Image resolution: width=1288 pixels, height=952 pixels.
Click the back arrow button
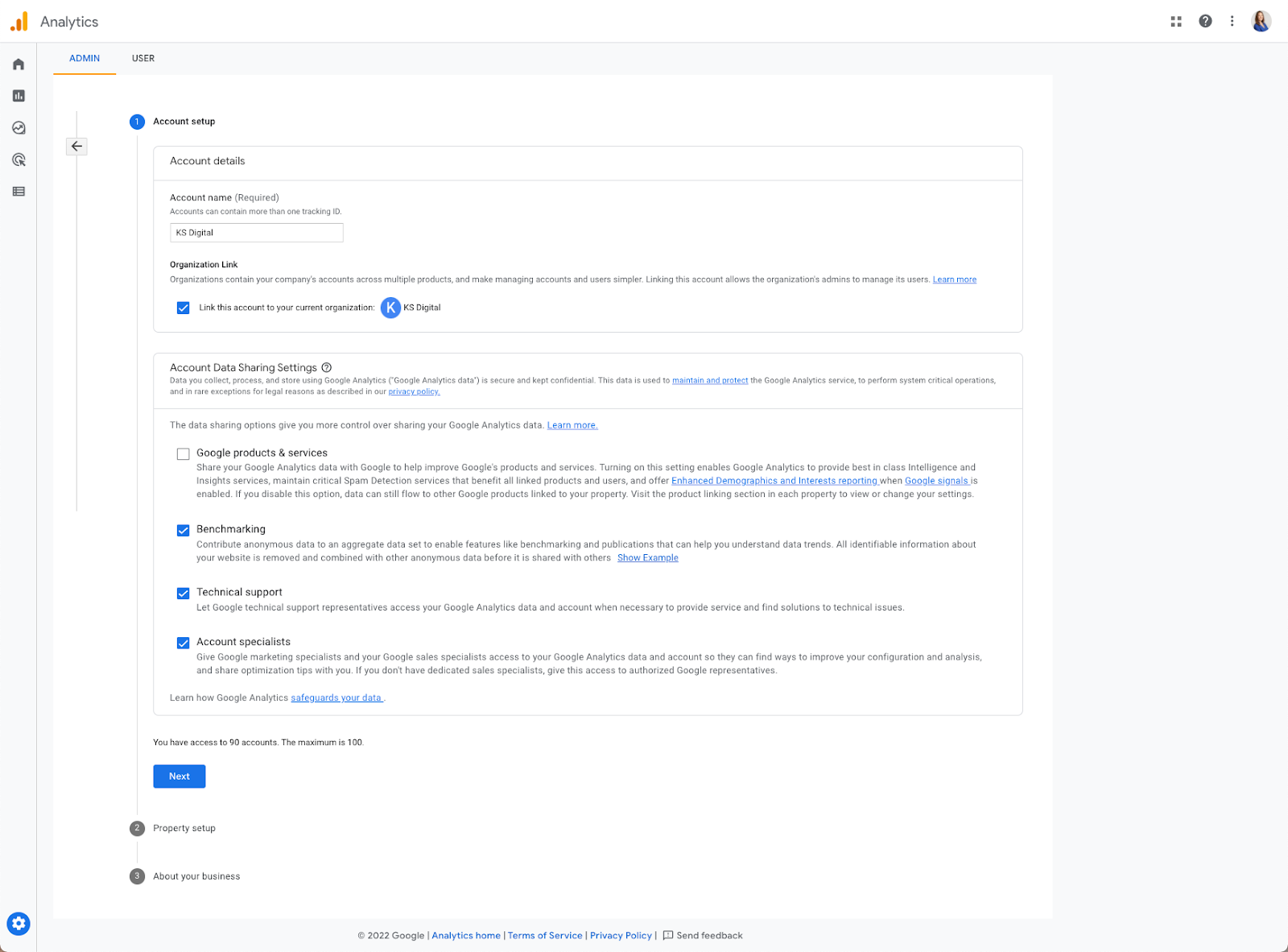coord(76,146)
